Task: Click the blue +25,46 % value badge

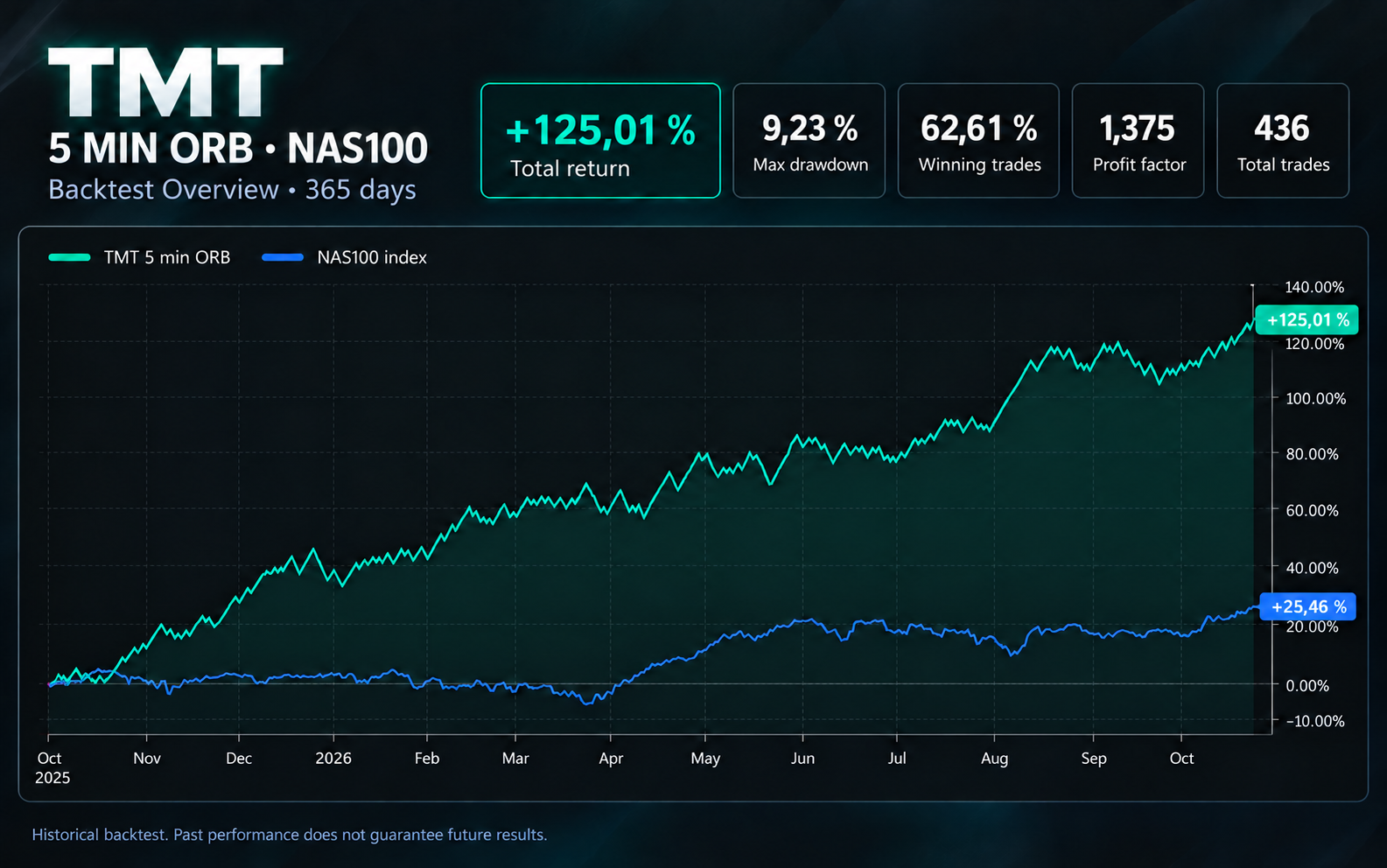Action: point(1308,606)
